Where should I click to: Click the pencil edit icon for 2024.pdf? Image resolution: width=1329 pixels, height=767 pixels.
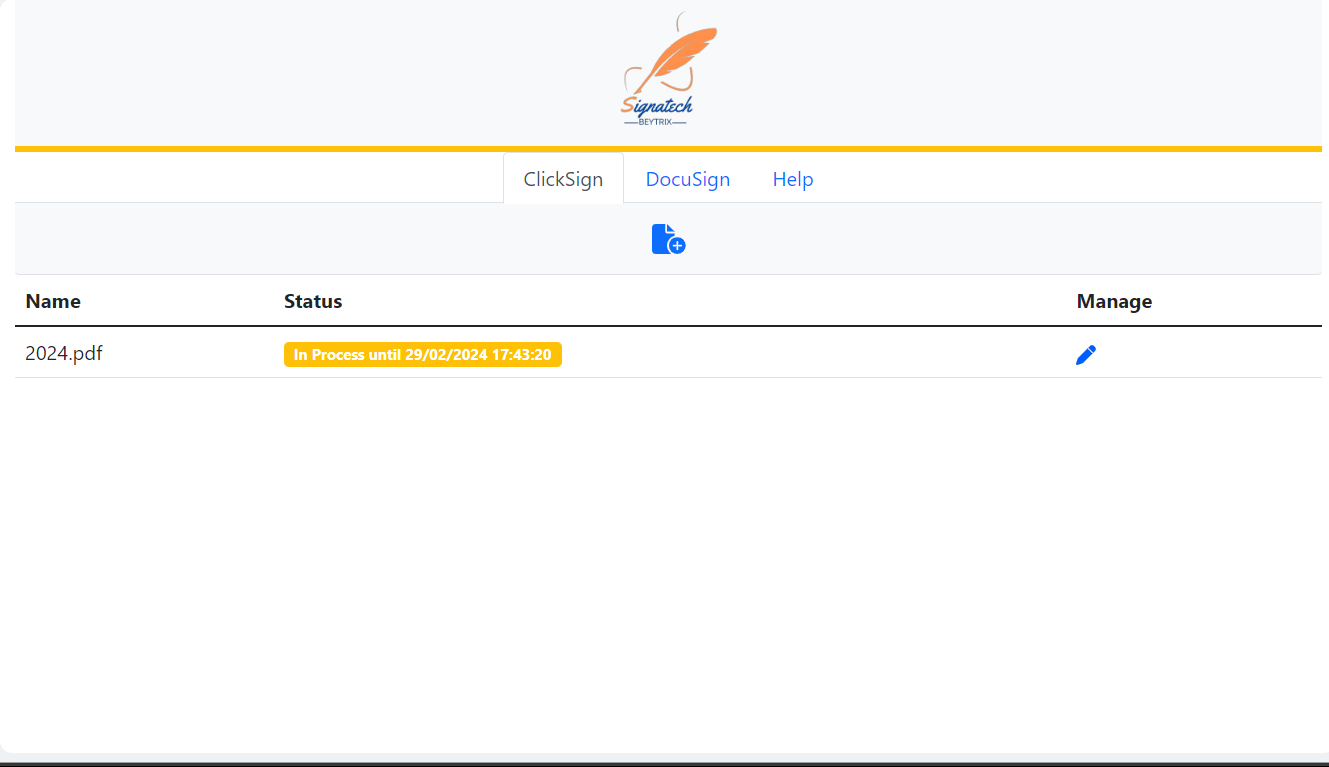[x=1086, y=355]
